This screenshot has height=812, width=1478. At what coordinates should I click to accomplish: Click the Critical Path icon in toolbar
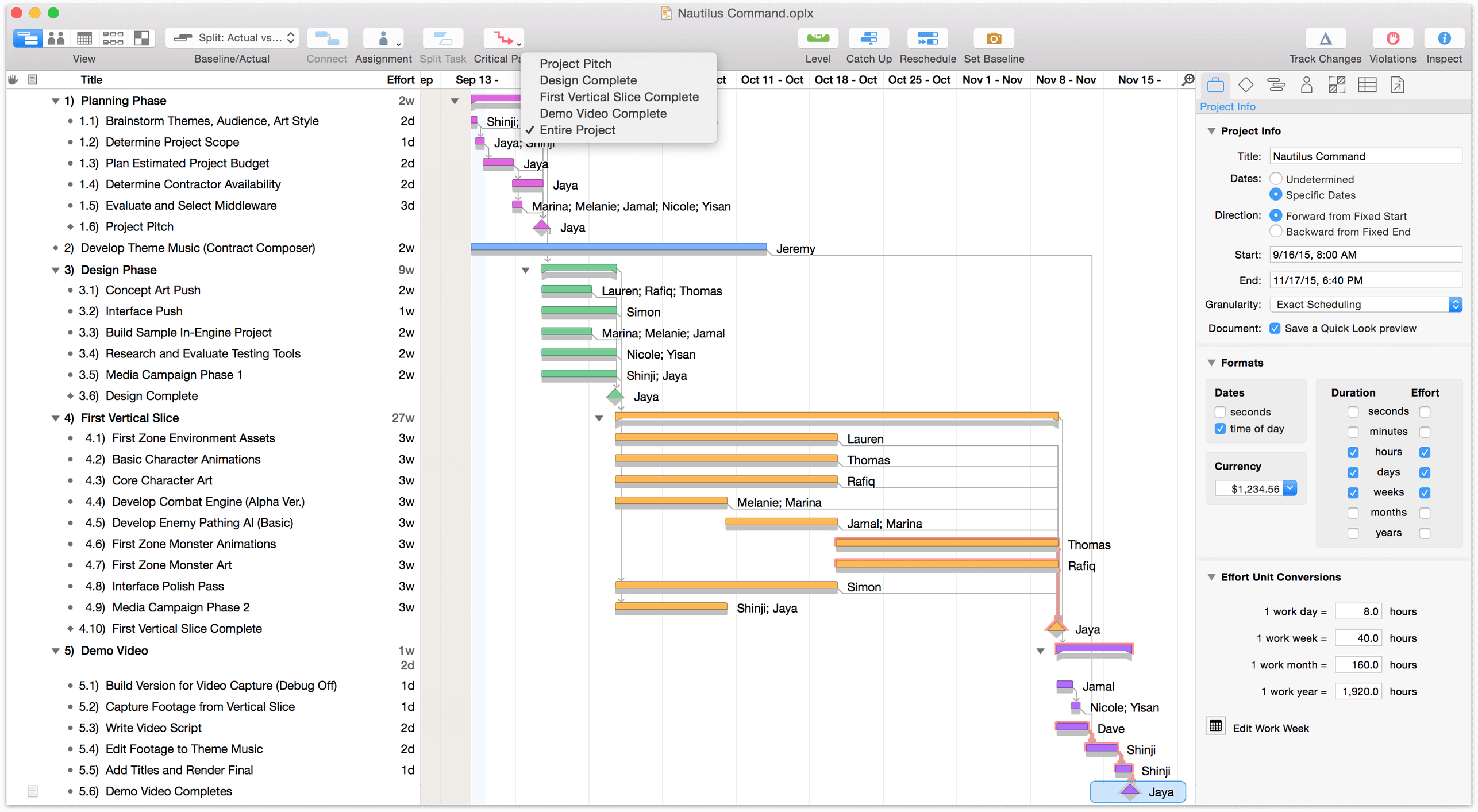[x=504, y=39]
